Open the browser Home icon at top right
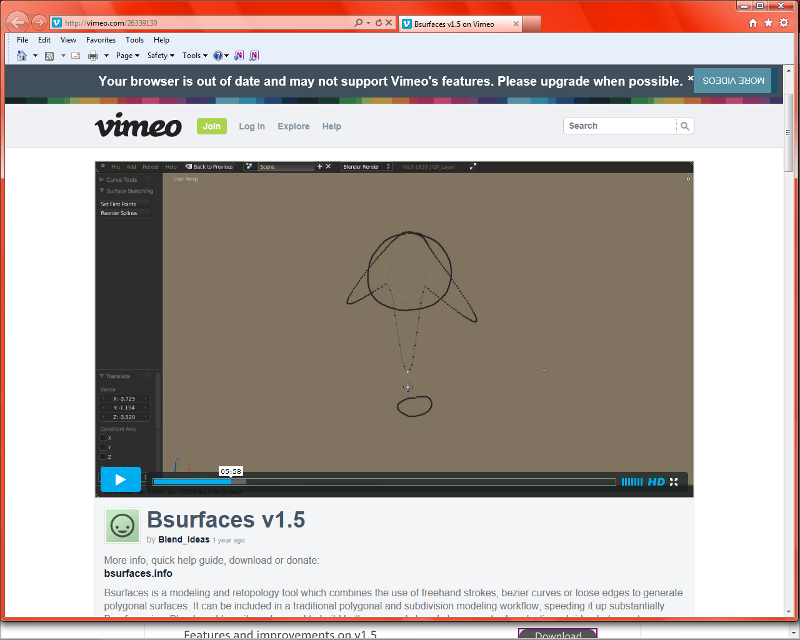This screenshot has width=800, height=640. 753,23
